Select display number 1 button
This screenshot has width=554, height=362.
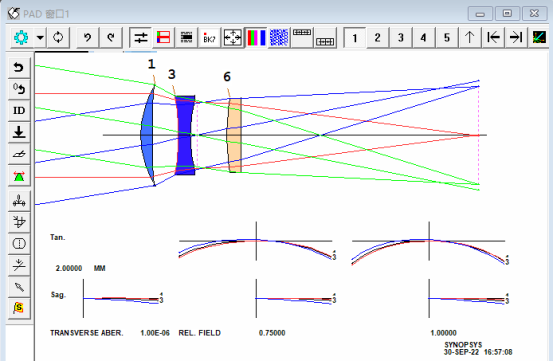pos(355,37)
